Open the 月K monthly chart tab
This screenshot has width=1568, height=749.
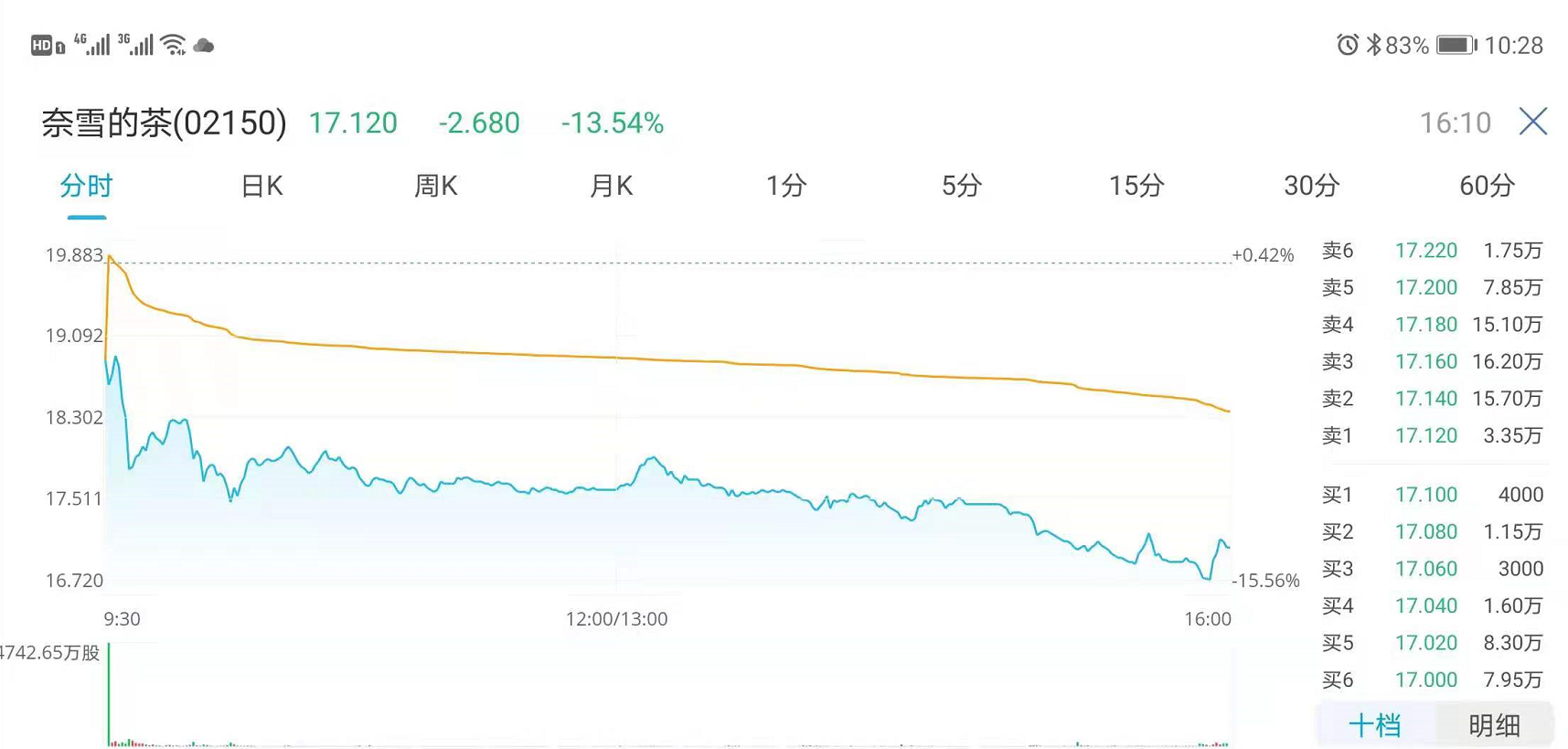click(611, 187)
